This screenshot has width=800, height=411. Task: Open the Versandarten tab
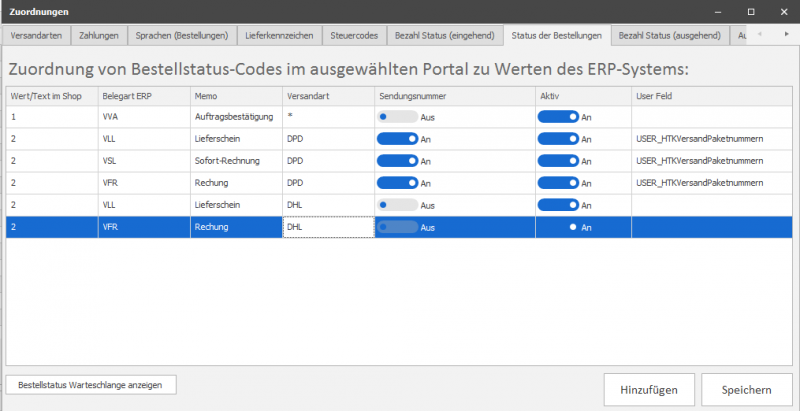36,35
